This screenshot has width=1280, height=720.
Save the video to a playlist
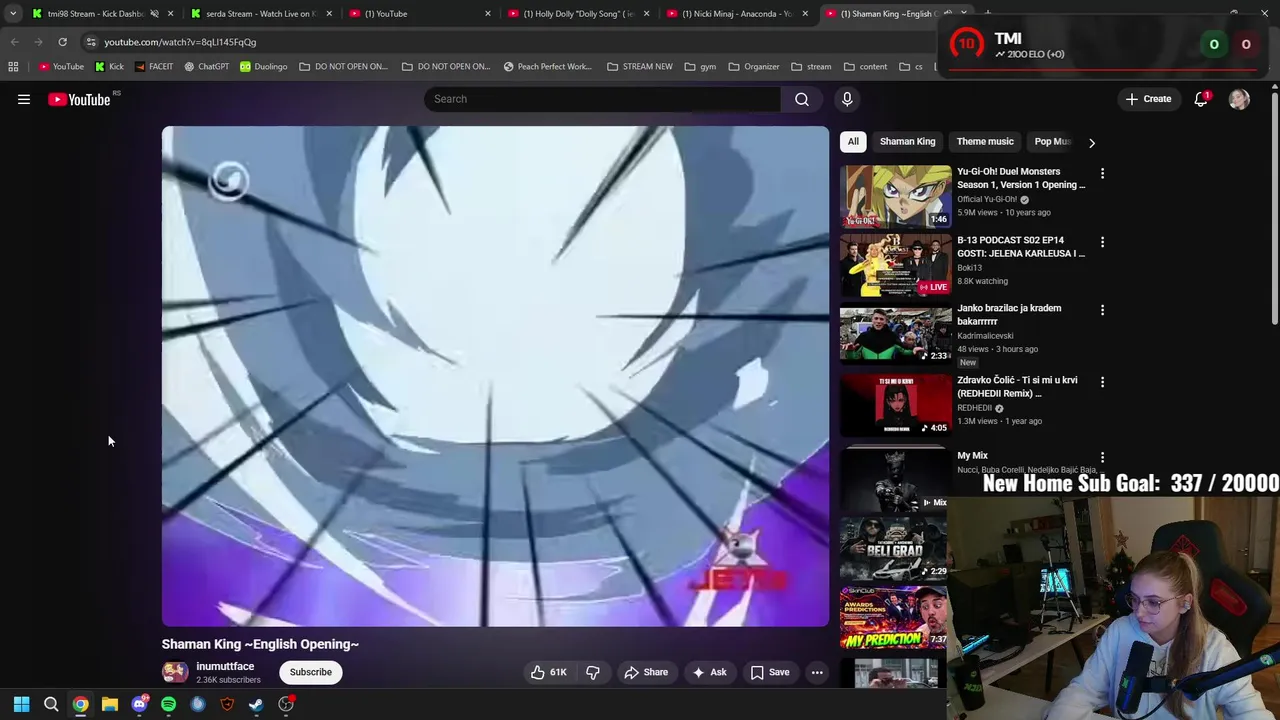tap(770, 672)
